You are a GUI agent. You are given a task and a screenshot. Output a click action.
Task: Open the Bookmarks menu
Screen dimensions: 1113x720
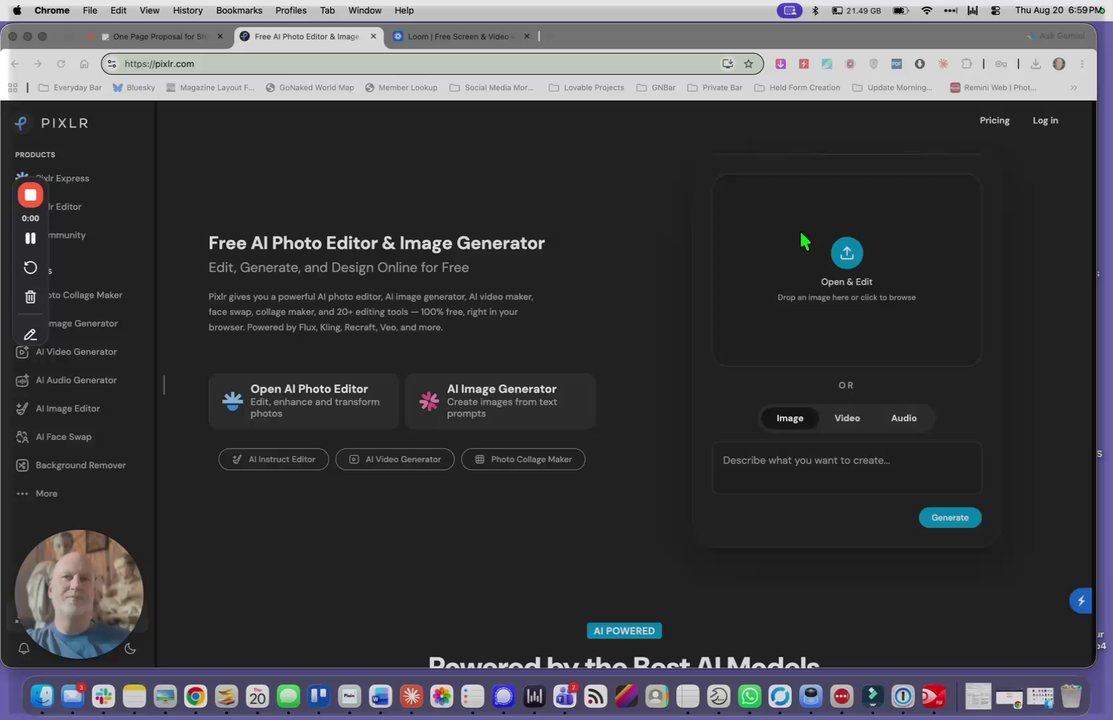238,11
